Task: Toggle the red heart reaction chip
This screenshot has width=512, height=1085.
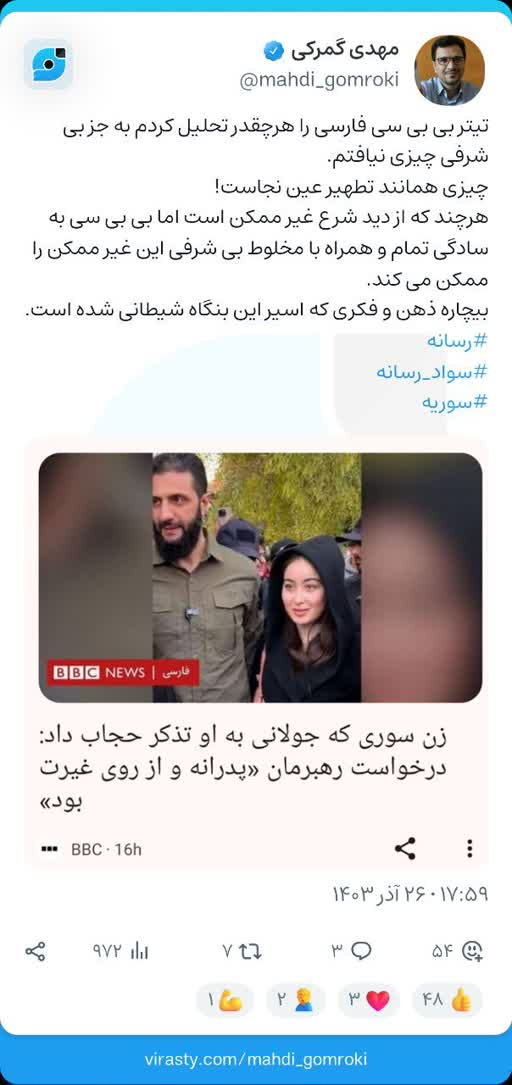Action: coord(369,1000)
